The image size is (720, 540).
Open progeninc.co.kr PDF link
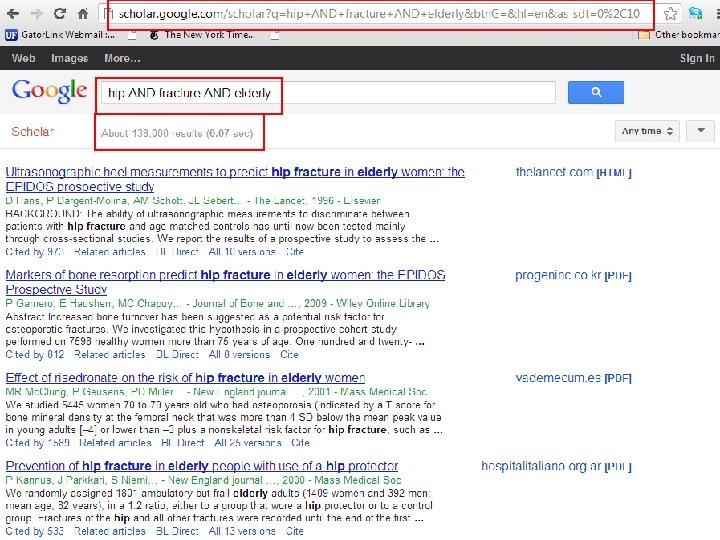(574, 275)
